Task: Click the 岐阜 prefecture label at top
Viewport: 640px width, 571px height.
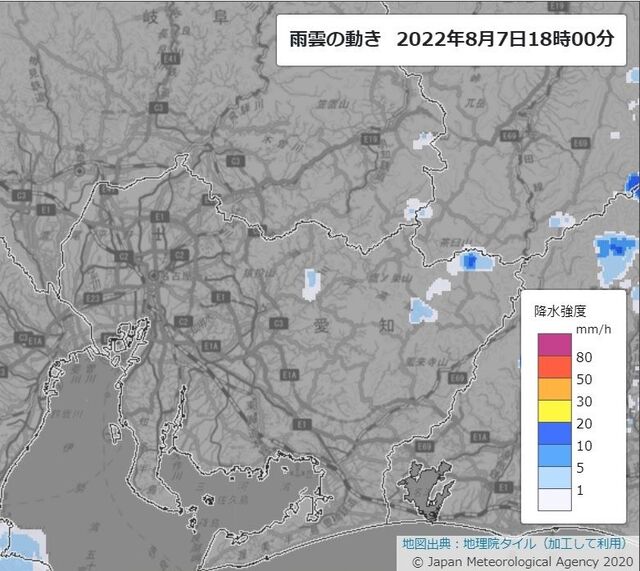Action: tap(186, 17)
